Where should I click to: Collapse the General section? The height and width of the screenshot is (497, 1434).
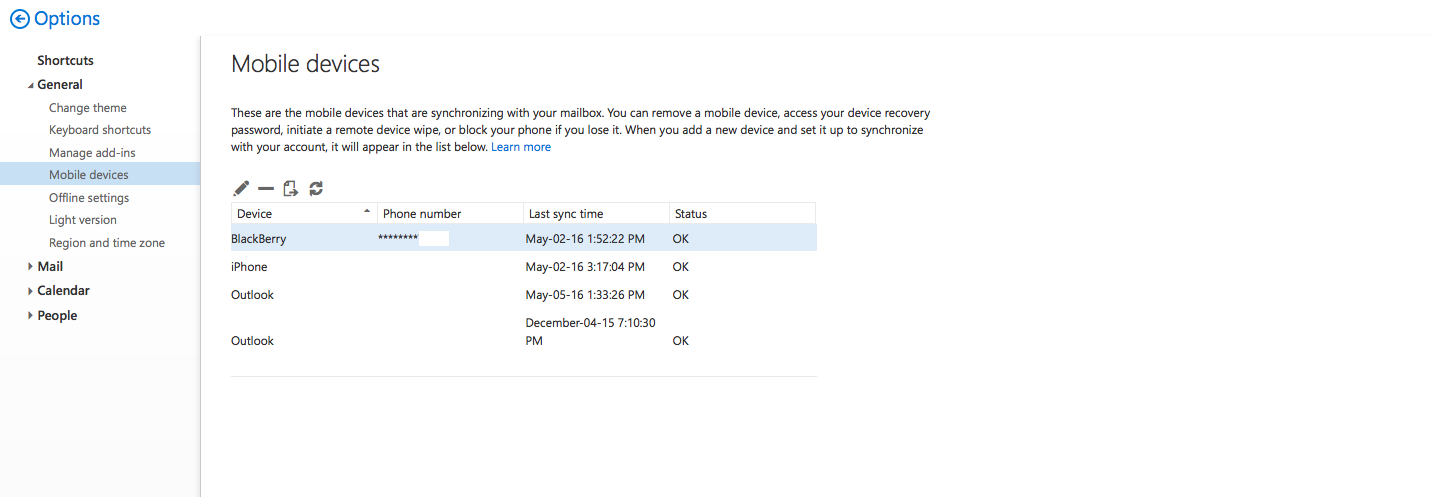pos(31,85)
